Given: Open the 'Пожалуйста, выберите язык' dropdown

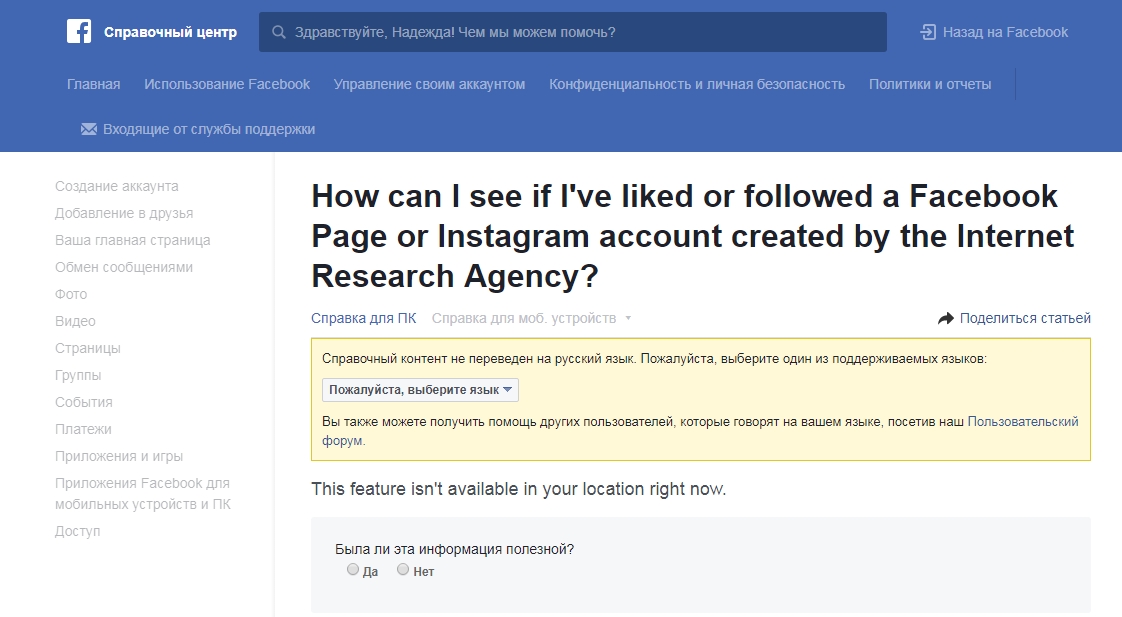Looking at the screenshot, I should pyautogui.click(x=420, y=390).
